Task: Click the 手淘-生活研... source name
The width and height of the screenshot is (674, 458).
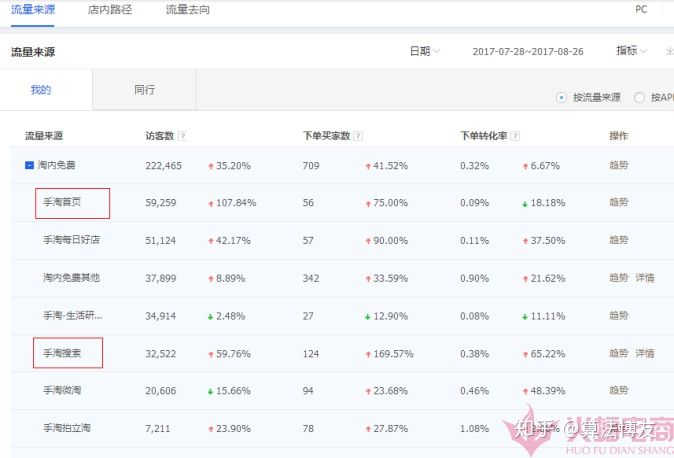Action: (73, 316)
